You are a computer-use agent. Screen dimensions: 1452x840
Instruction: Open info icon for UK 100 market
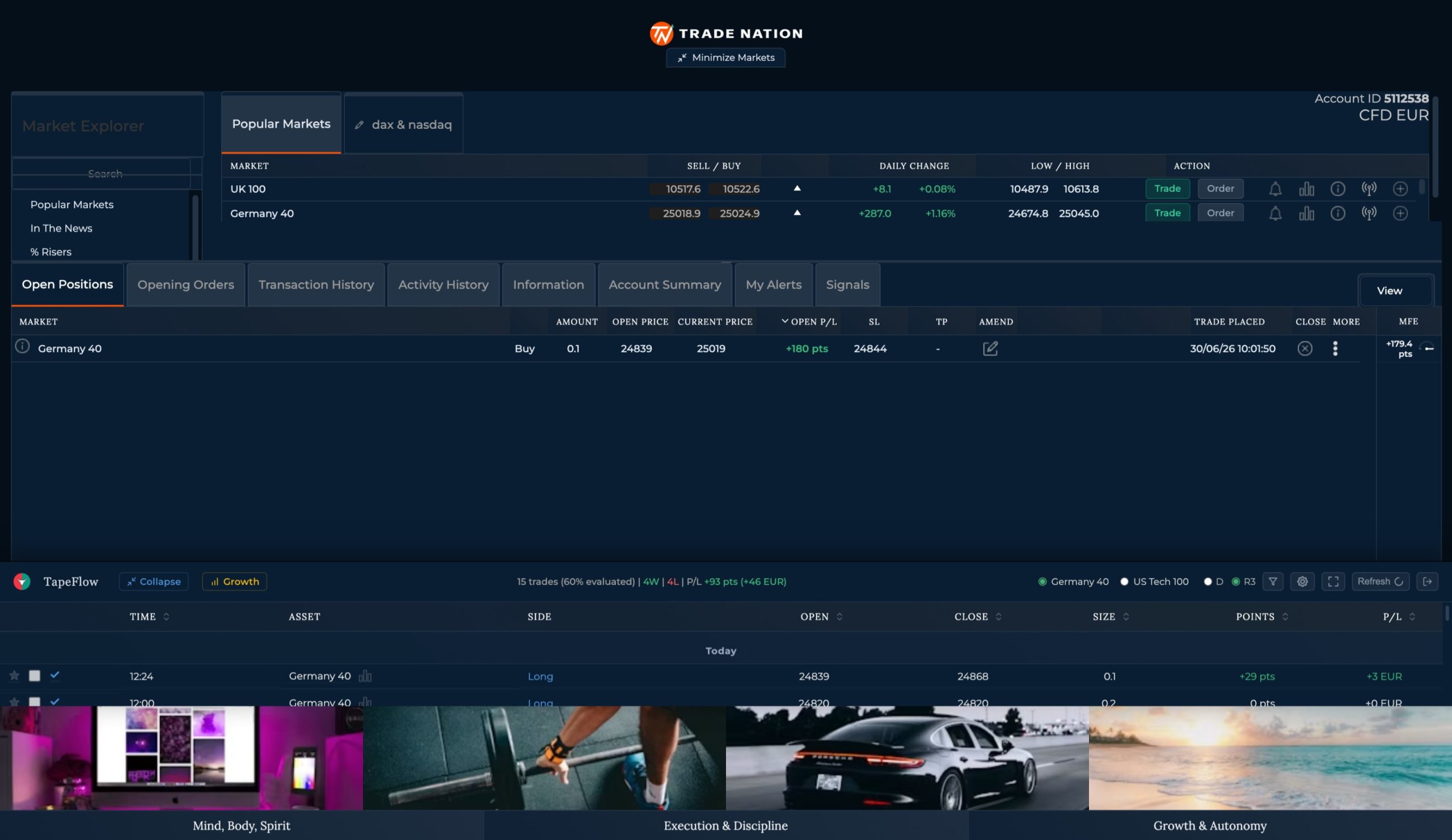1337,189
